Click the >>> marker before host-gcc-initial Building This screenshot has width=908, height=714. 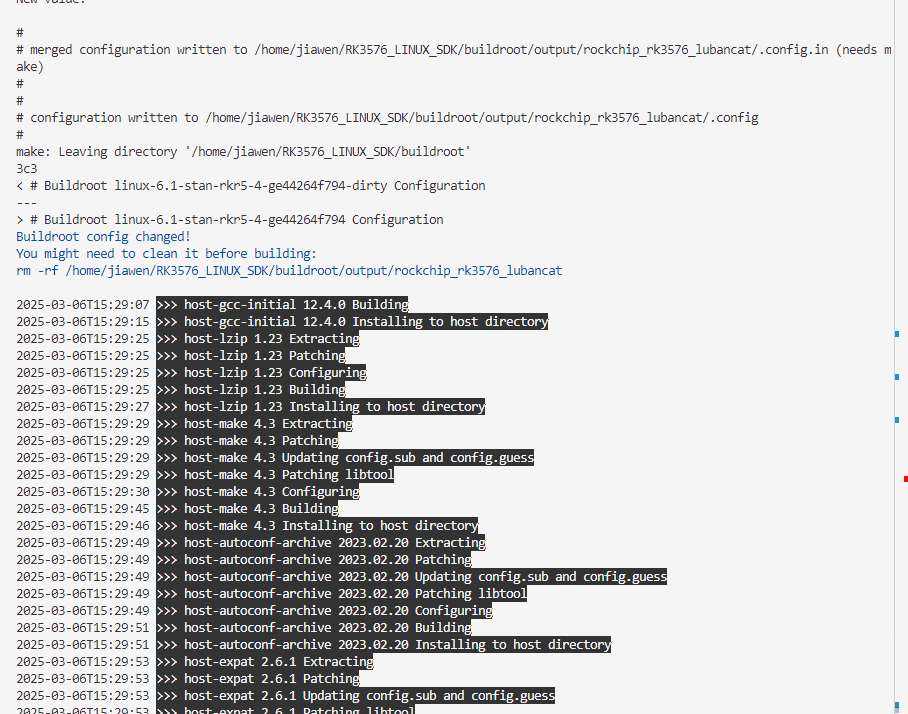[166, 304]
